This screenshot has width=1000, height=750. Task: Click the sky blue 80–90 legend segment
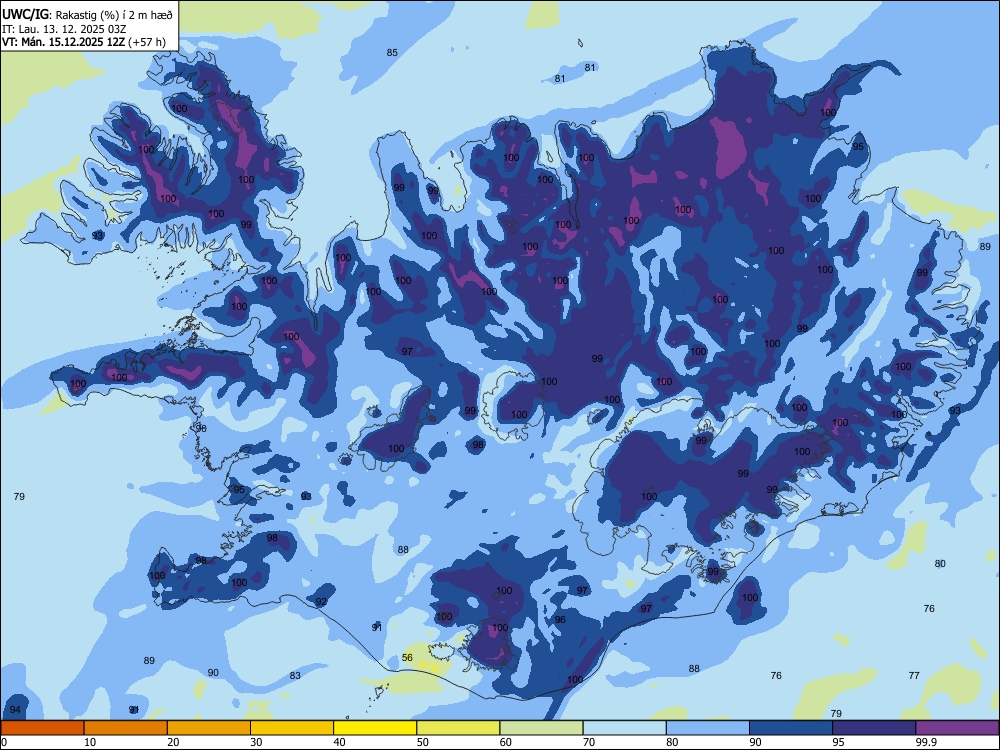pos(707,728)
